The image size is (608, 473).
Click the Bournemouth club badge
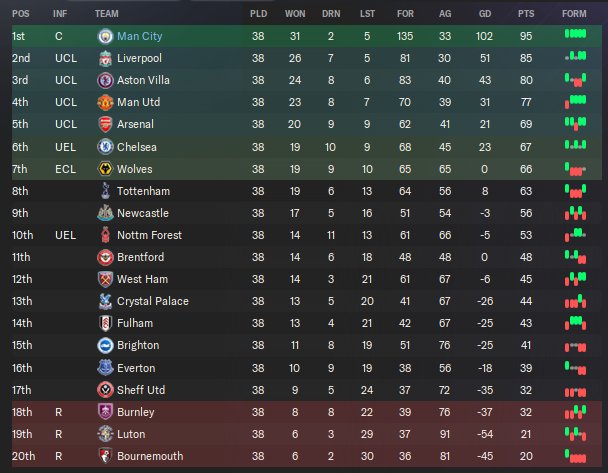(x=105, y=456)
